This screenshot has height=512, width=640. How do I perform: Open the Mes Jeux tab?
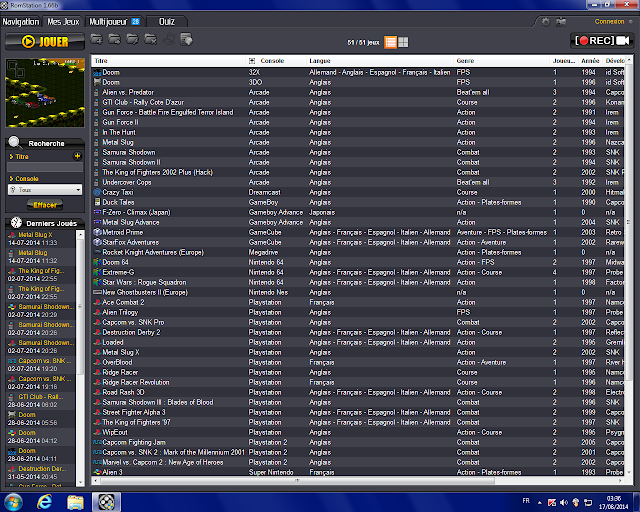click(x=63, y=22)
